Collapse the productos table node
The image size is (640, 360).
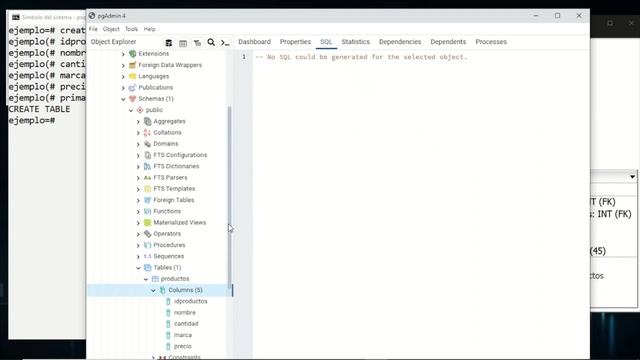click(x=146, y=279)
